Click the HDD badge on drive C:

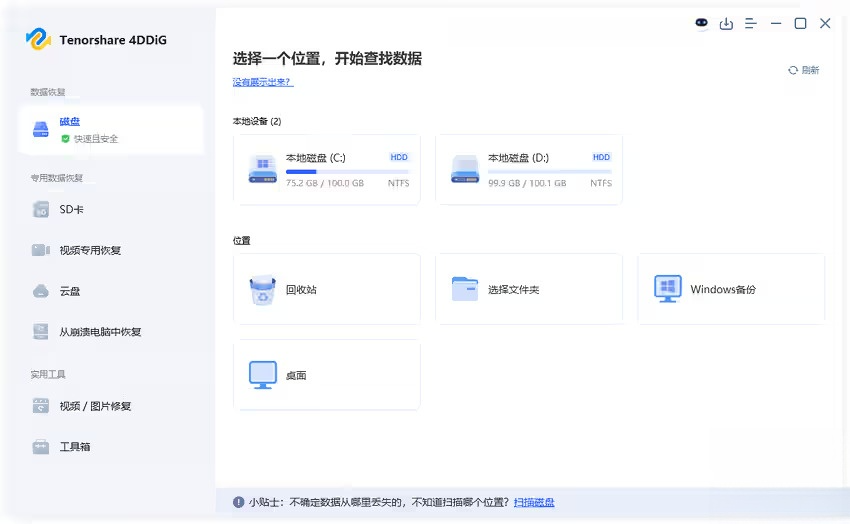399,157
